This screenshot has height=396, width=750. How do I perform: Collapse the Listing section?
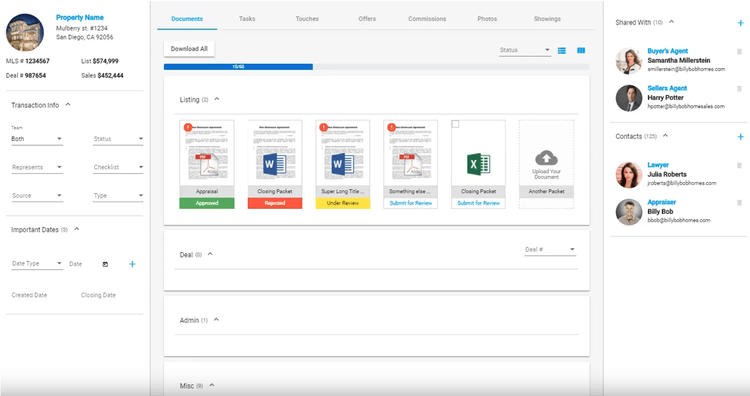point(217,99)
